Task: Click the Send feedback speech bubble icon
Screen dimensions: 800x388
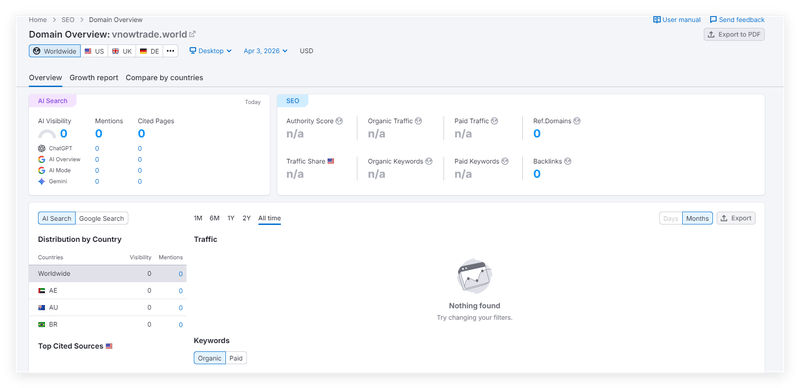Action: [x=713, y=20]
